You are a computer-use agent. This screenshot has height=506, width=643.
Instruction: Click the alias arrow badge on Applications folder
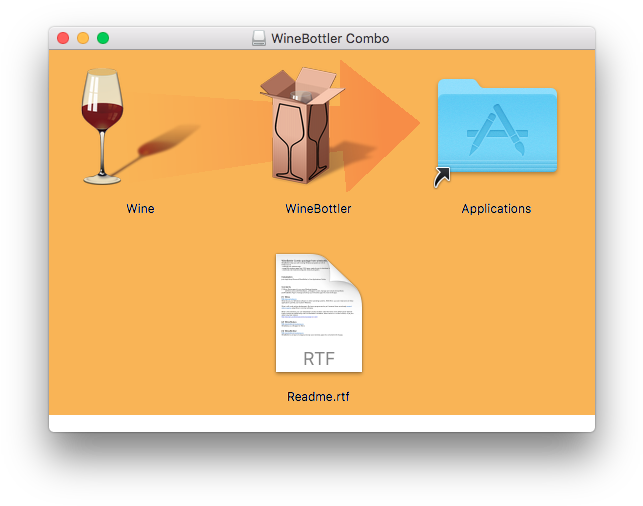(x=441, y=177)
